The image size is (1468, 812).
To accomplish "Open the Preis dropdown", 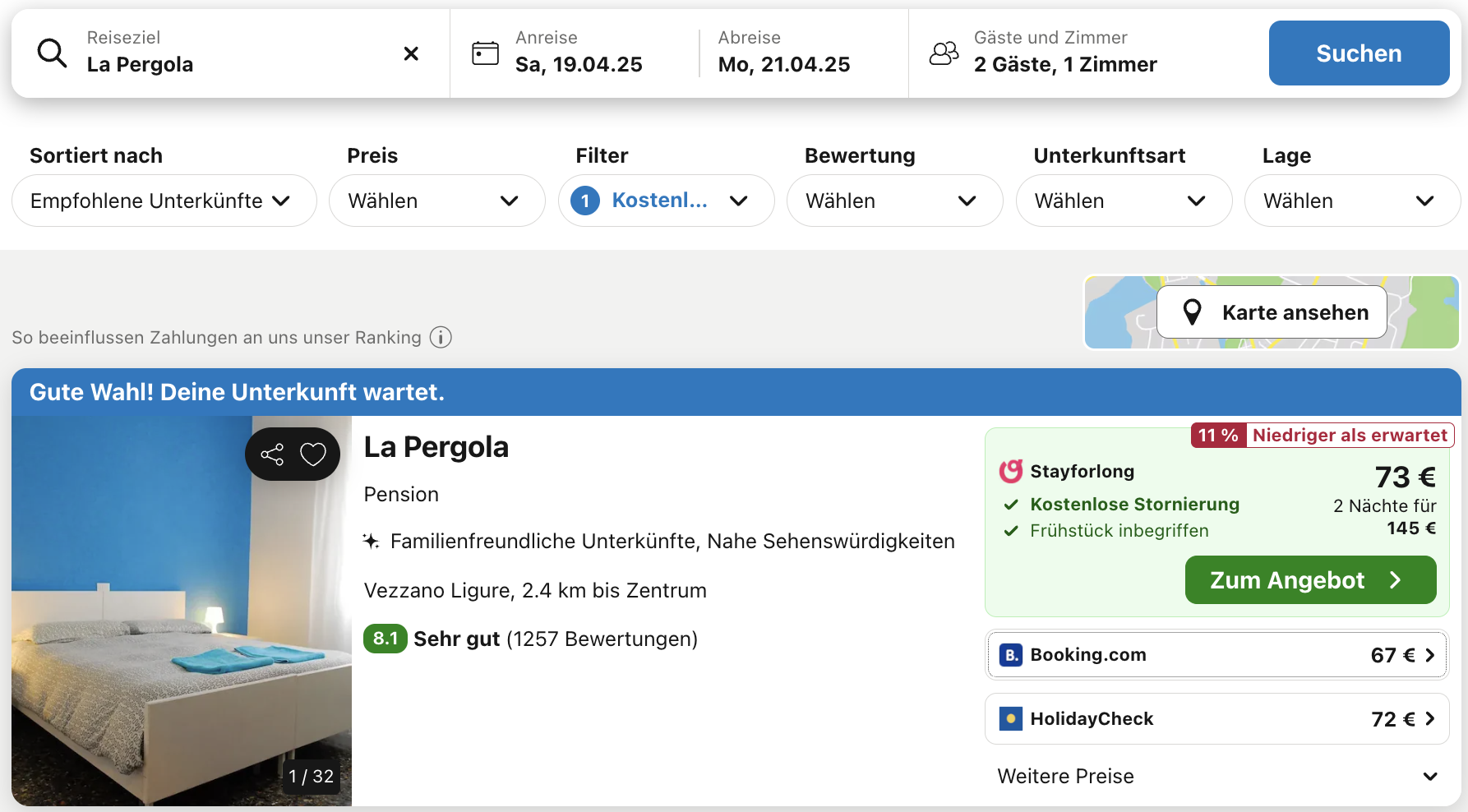I will [437, 201].
